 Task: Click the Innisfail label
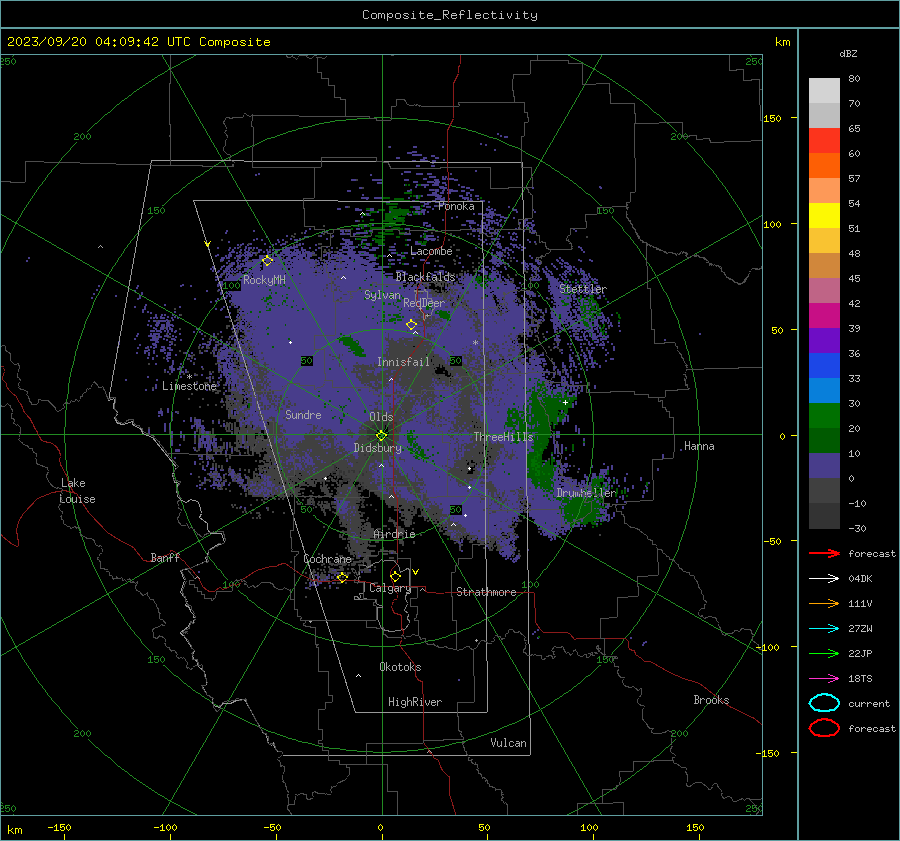tap(403, 362)
